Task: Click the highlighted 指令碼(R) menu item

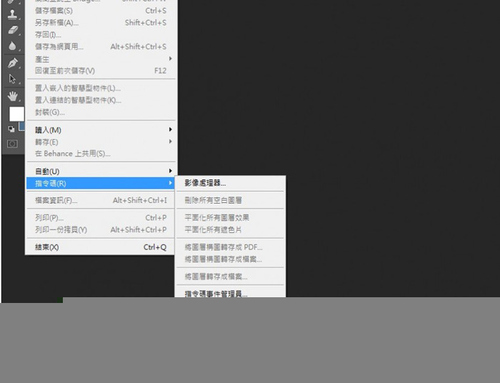Action: pyautogui.click(x=101, y=183)
